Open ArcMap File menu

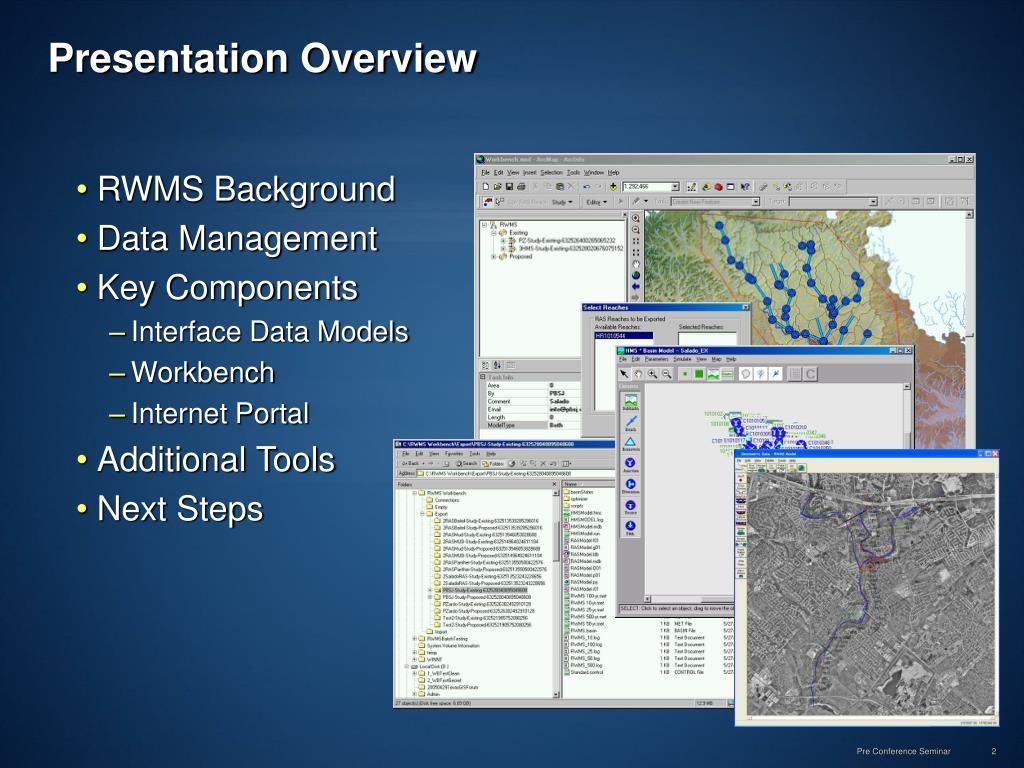click(x=485, y=172)
